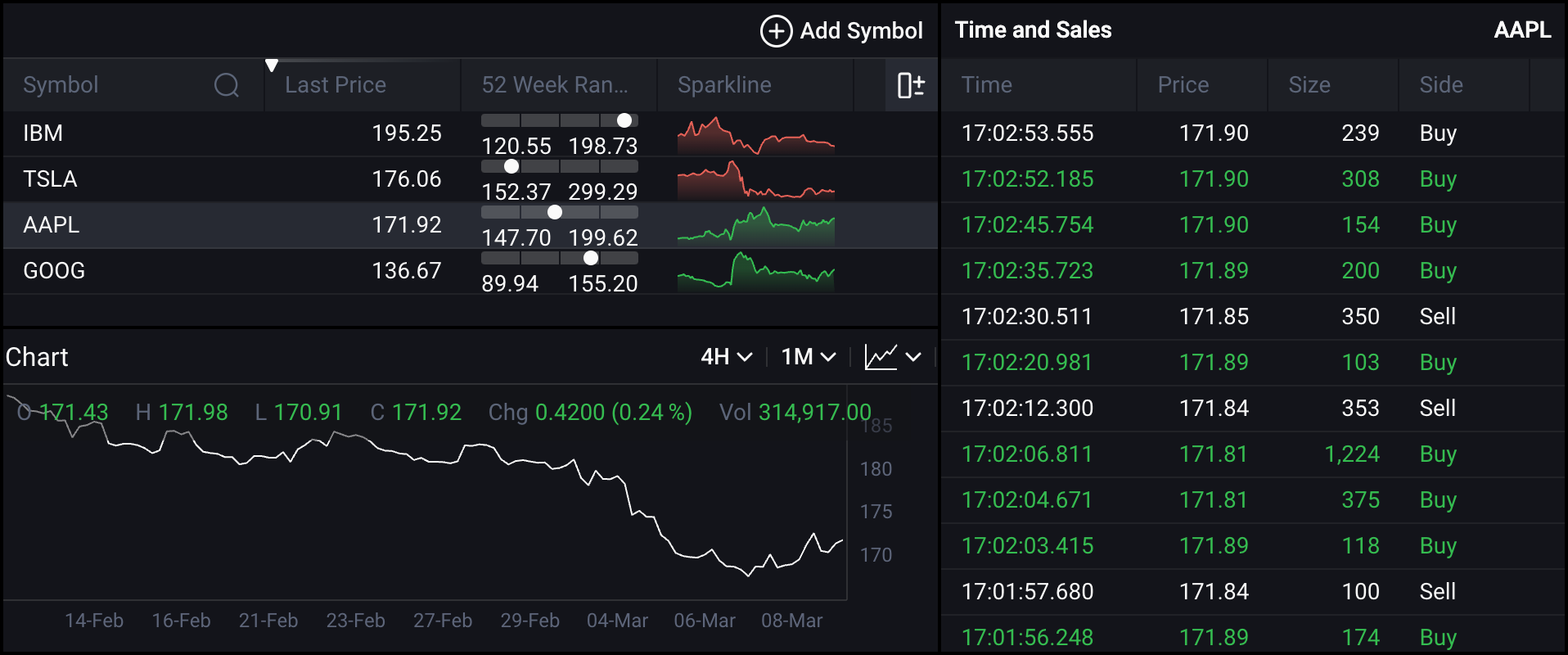Click the chart high value 171.98
The width and height of the screenshot is (1568, 655).
point(193,412)
